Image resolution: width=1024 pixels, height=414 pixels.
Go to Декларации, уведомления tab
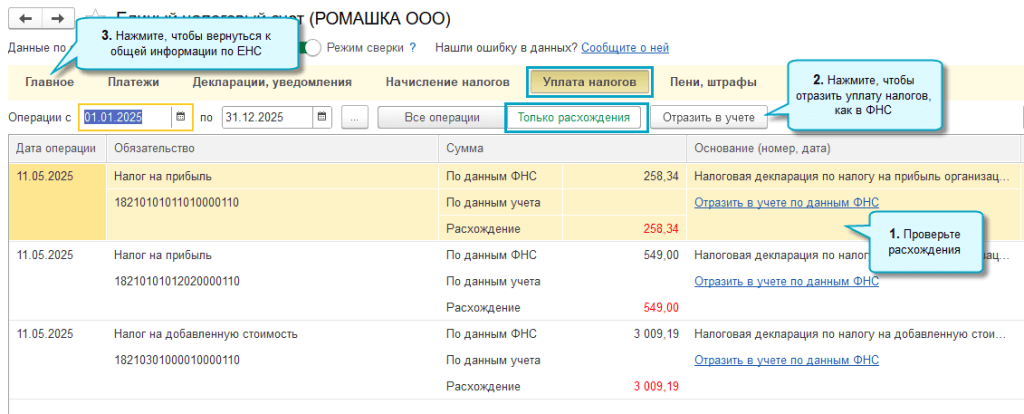point(271,82)
